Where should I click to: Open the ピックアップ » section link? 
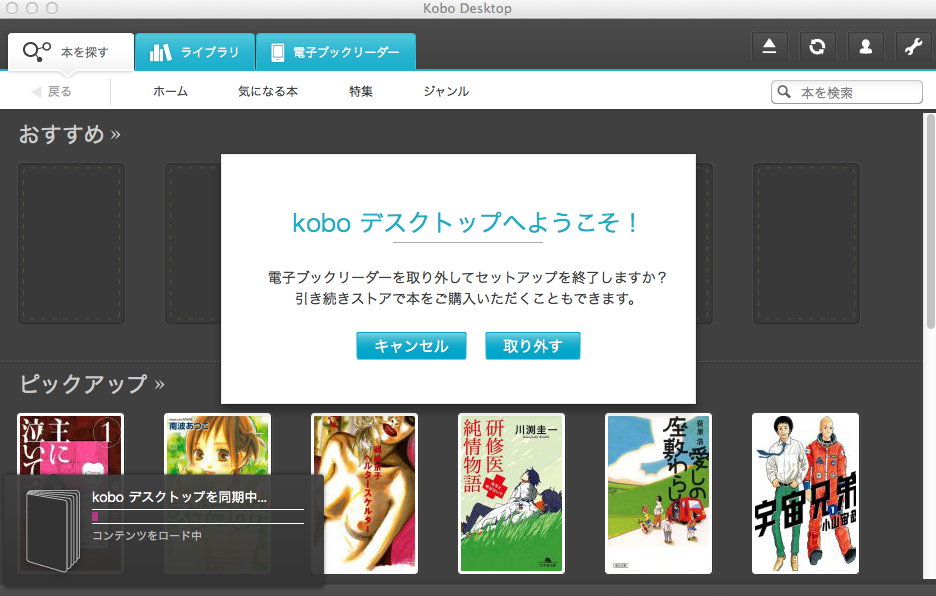[92, 383]
